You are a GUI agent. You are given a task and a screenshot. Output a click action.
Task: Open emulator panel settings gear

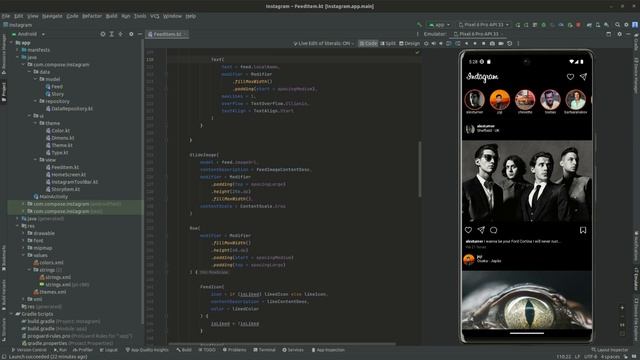coord(620,34)
